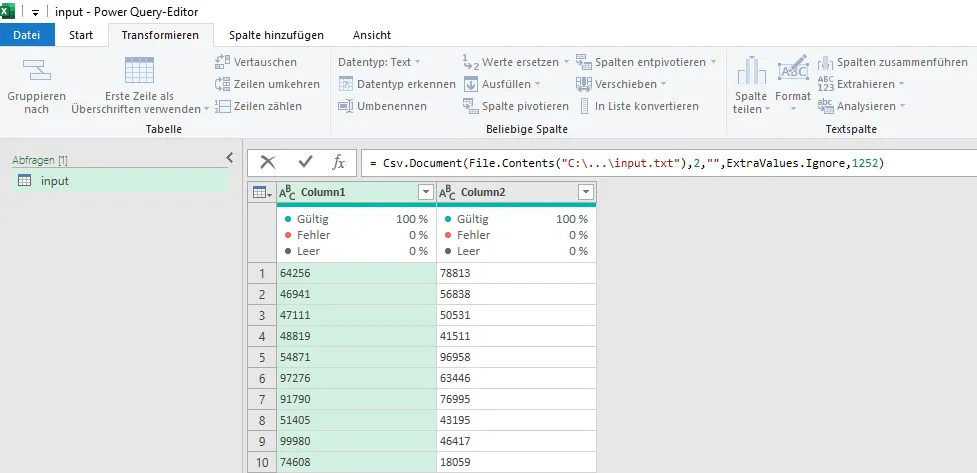The image size is (977, 473).
Task: Select the Transformieren tab
Action: click(160, 35)
